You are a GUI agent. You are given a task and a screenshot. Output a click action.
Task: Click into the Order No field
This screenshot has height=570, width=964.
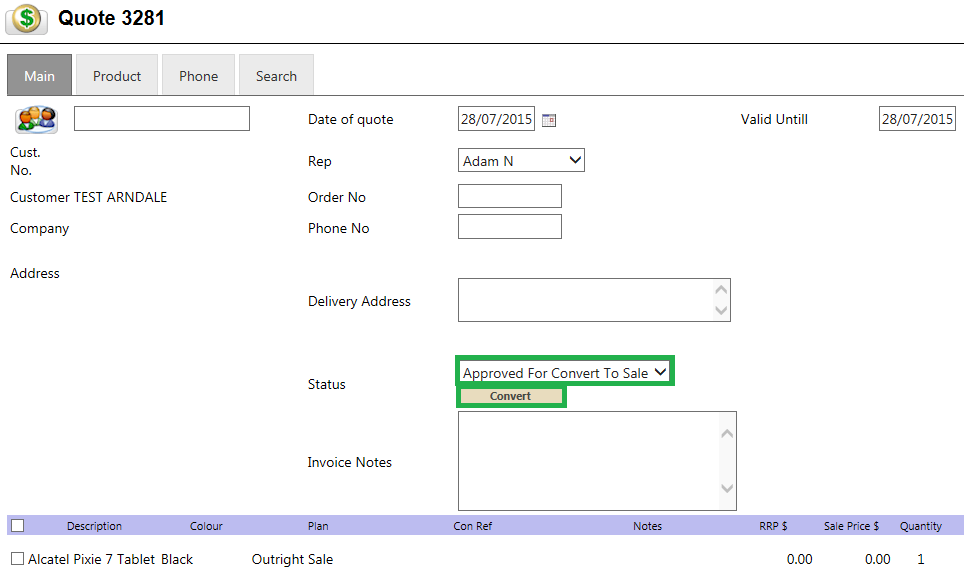(x=509, y=196)
